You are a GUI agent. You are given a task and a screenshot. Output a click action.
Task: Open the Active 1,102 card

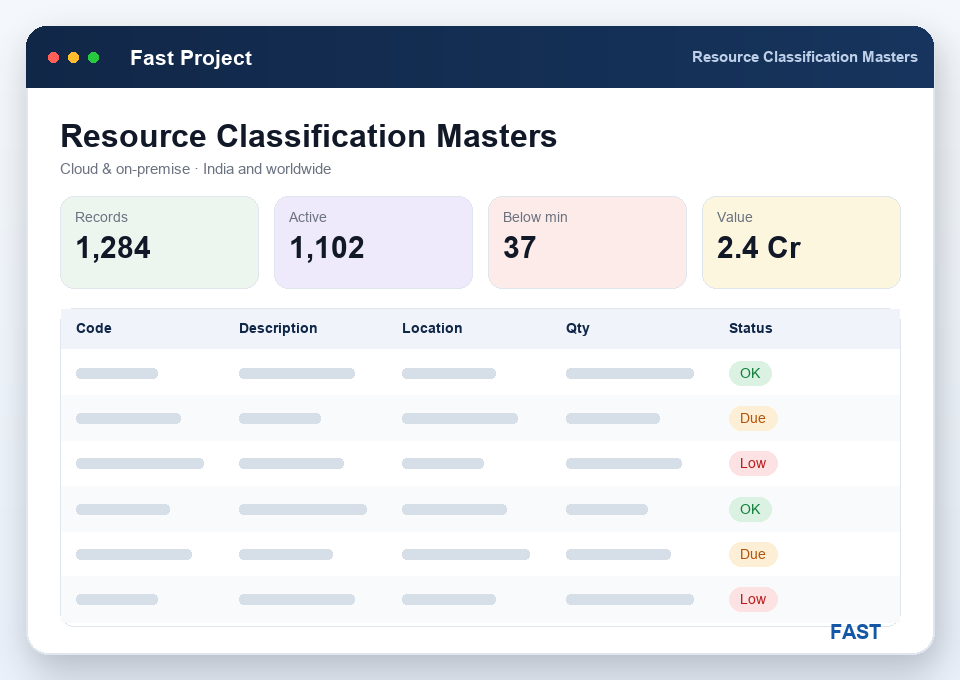[373, 242]
